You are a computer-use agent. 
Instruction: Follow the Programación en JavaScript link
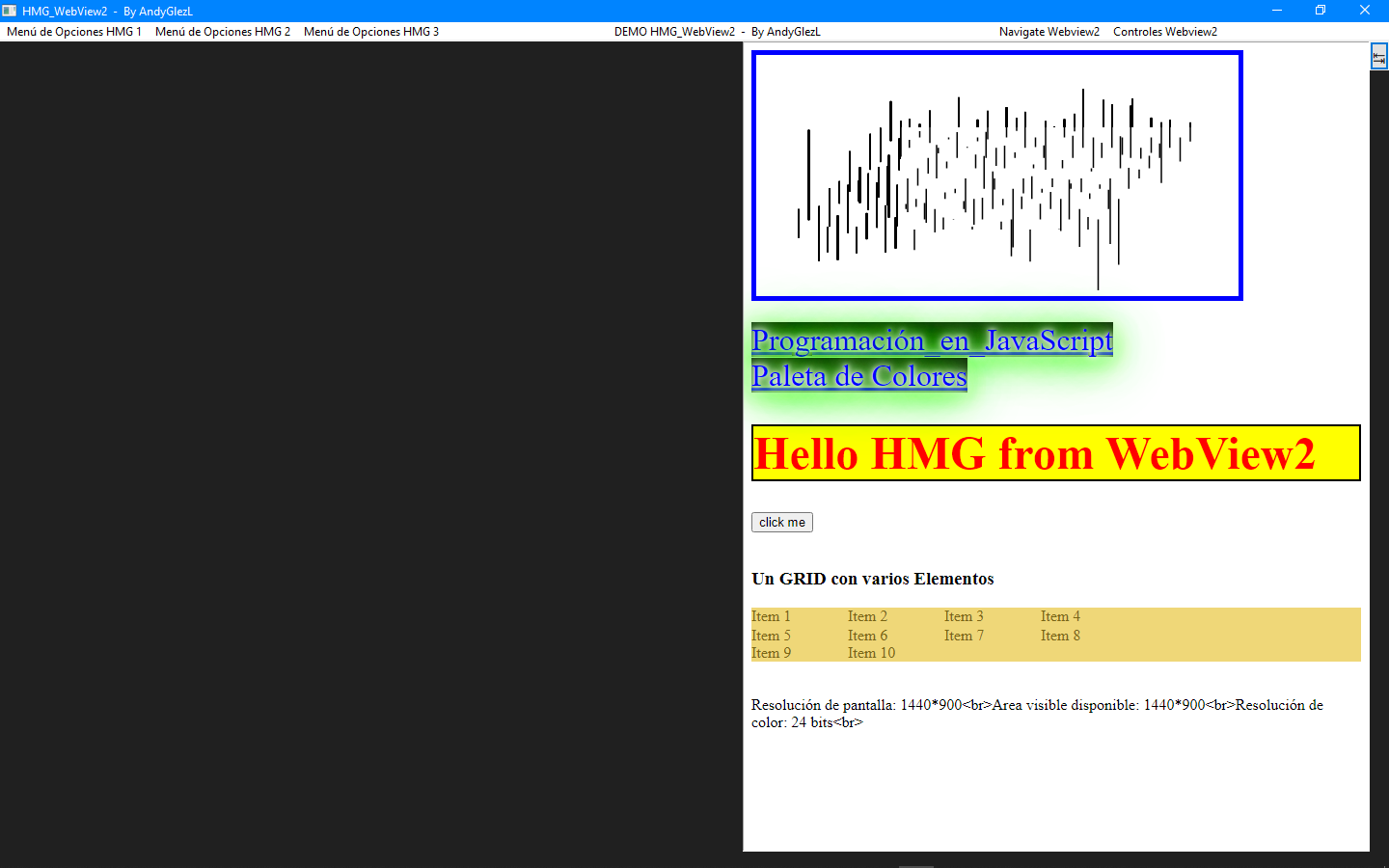coord(932,340)
